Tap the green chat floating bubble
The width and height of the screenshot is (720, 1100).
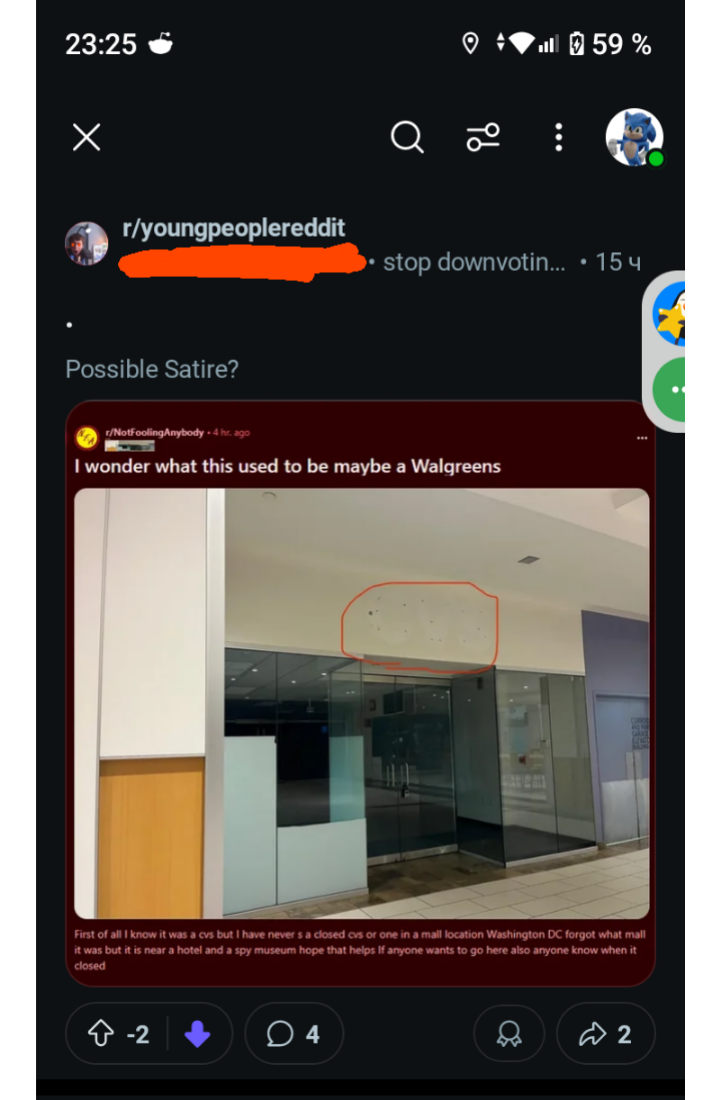pyautogui.click(x=670, y=389)
